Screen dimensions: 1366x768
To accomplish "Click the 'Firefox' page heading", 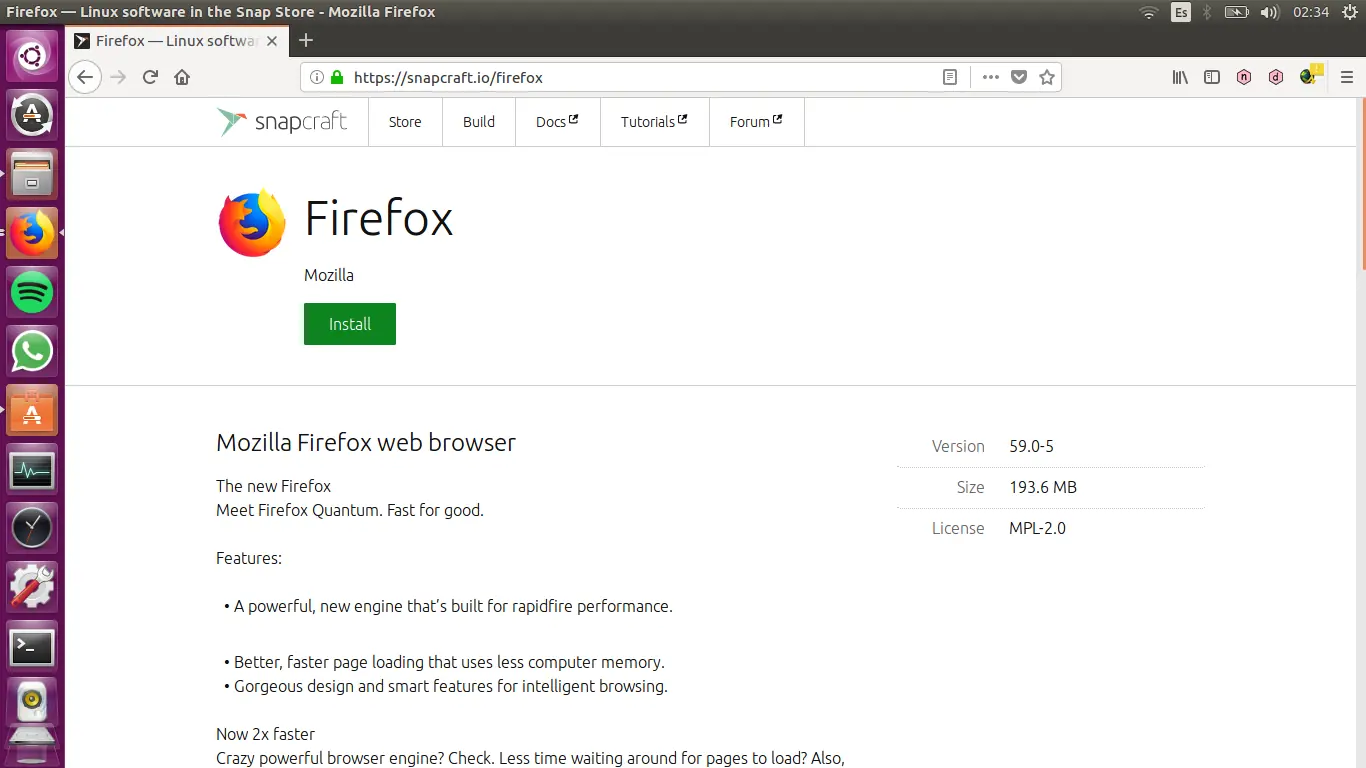I will tap(379, 219).
